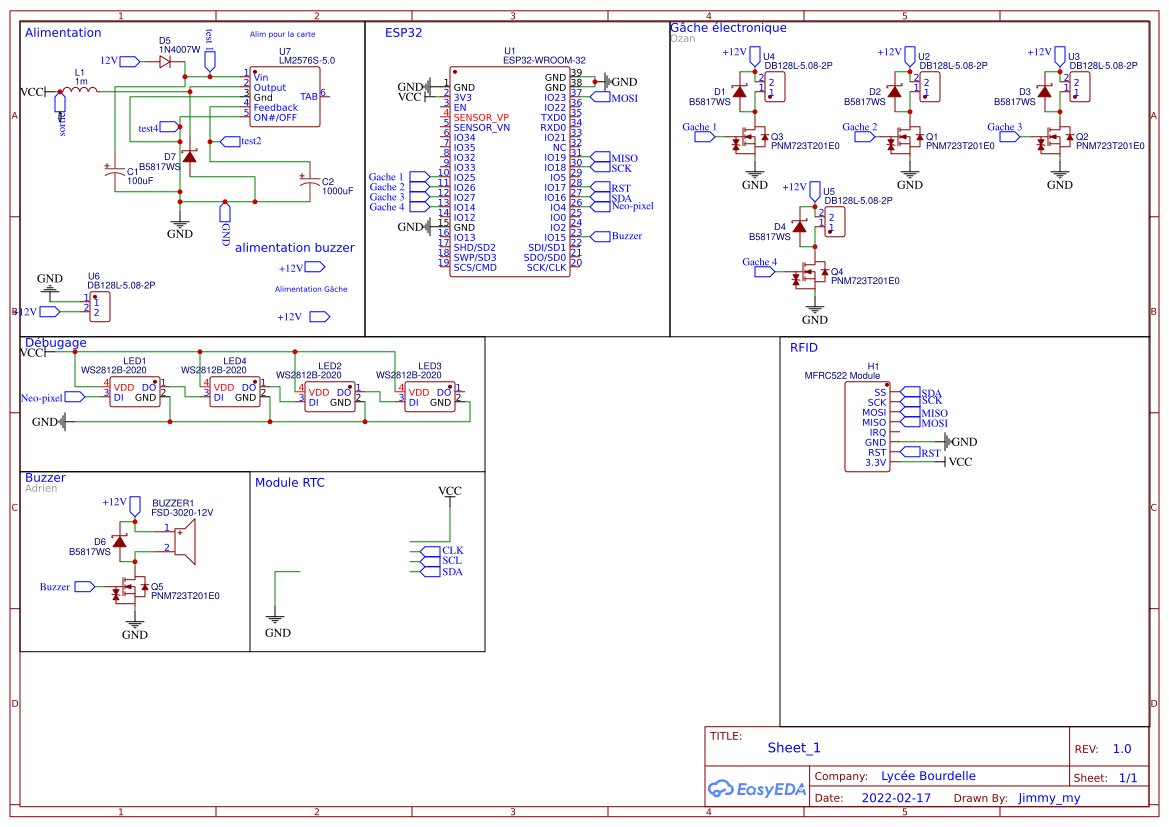The height and width of the screenshot is (827, 1169).
Task: Select the L1 1m inductor symbol
Action: point(79,89)
